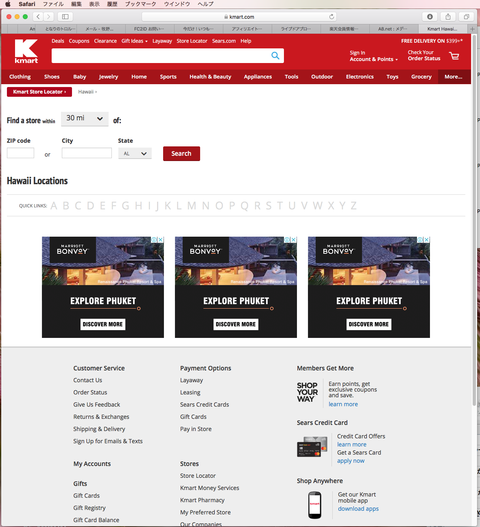The width and height of the screenshot is (480, 527).
Task: Click Gift Registry link
Action: [x=89, y=508]
